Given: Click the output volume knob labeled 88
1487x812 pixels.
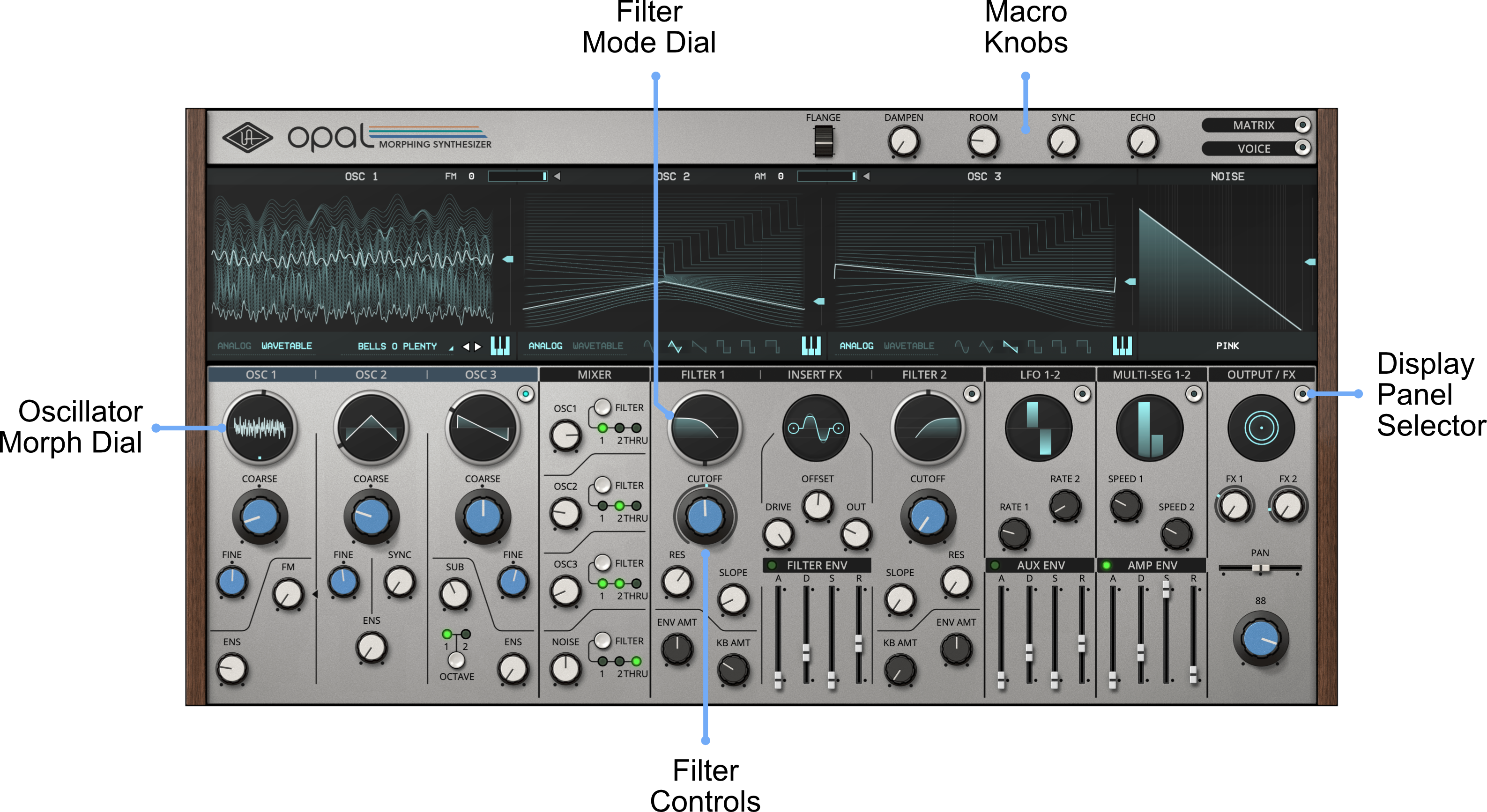Looking at the screenshot, I should pyautogui.click(x=1261, y=639).
